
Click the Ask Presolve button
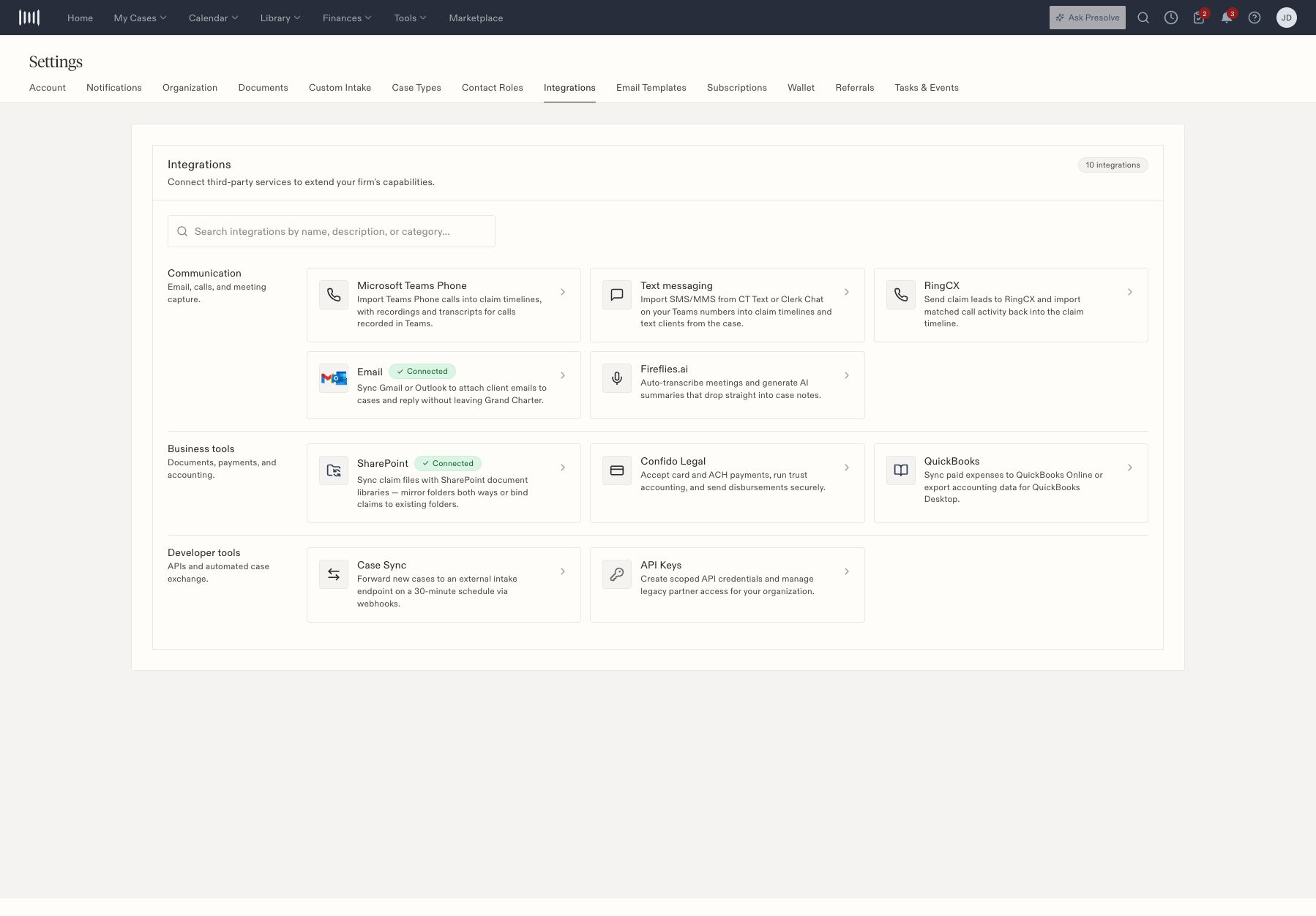coord(1088,18)
